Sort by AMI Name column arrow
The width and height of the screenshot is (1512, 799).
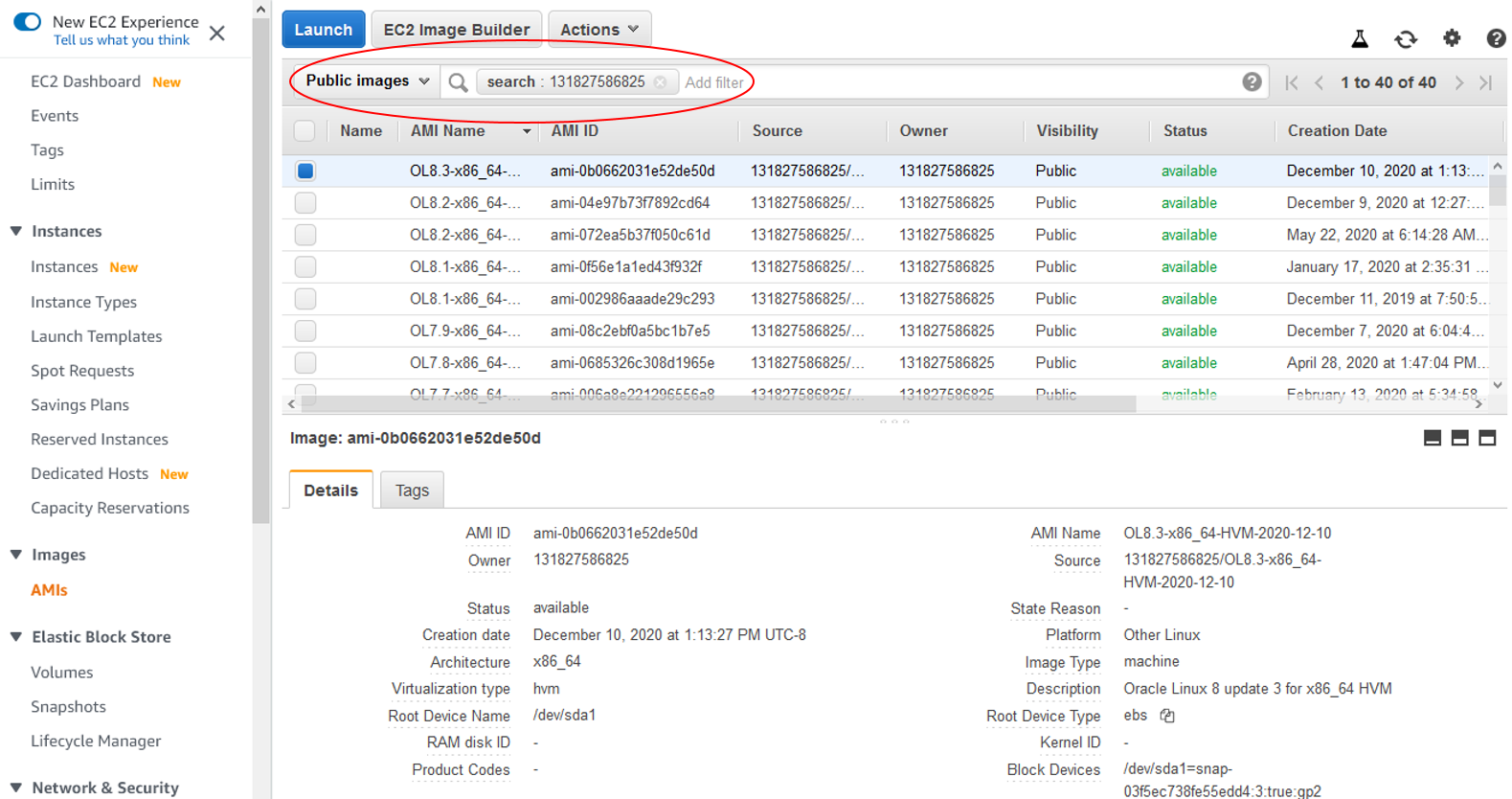point(527,131)
